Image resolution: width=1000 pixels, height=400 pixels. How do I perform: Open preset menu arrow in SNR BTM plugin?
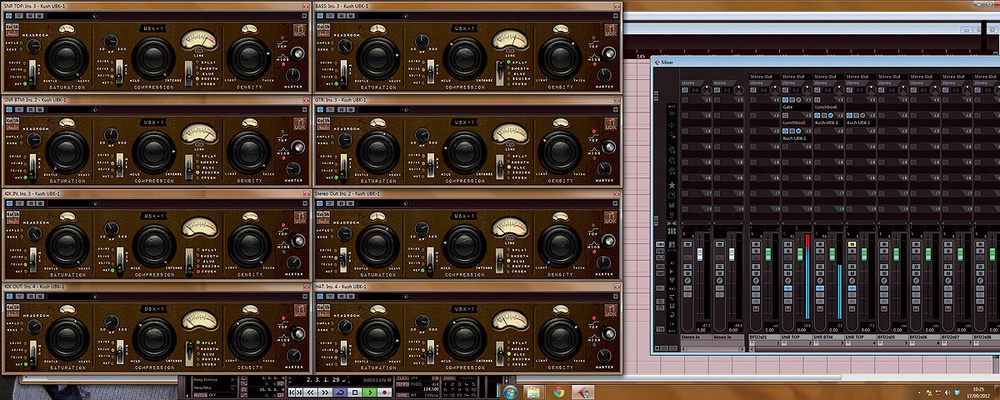click(304, 109)
